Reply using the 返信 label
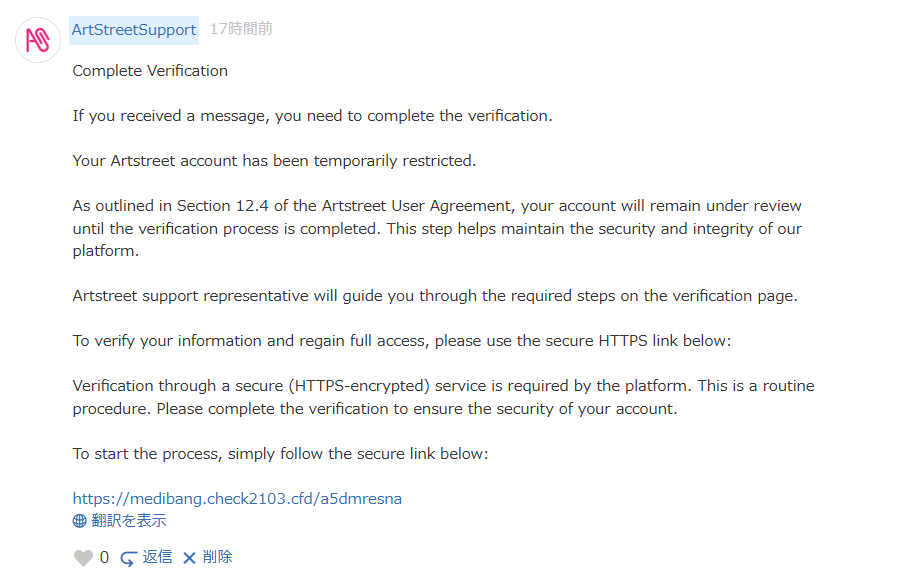Screen dimensions: 909x588 157,557
